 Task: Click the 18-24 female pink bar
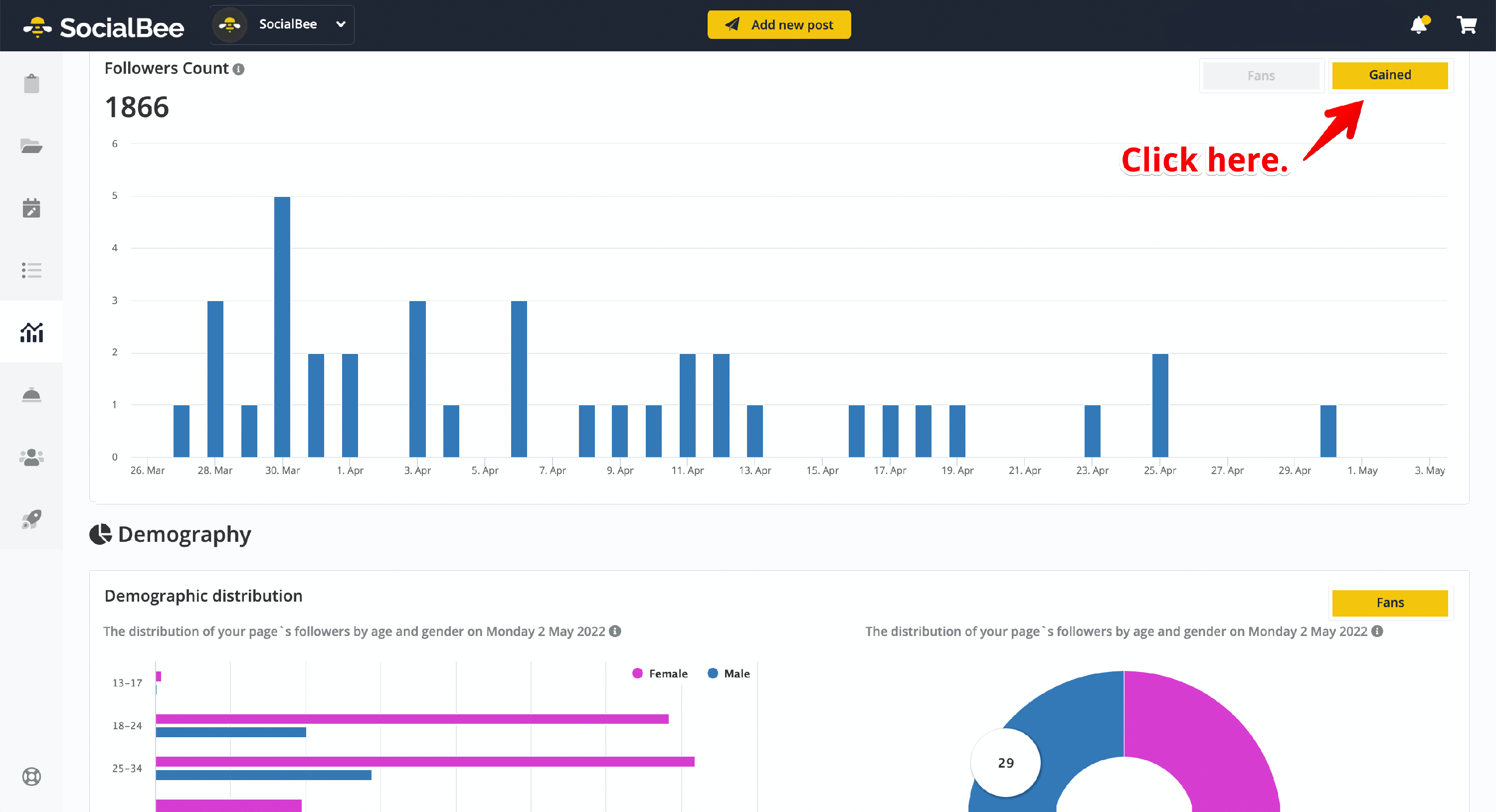click(x=412, y=719)
